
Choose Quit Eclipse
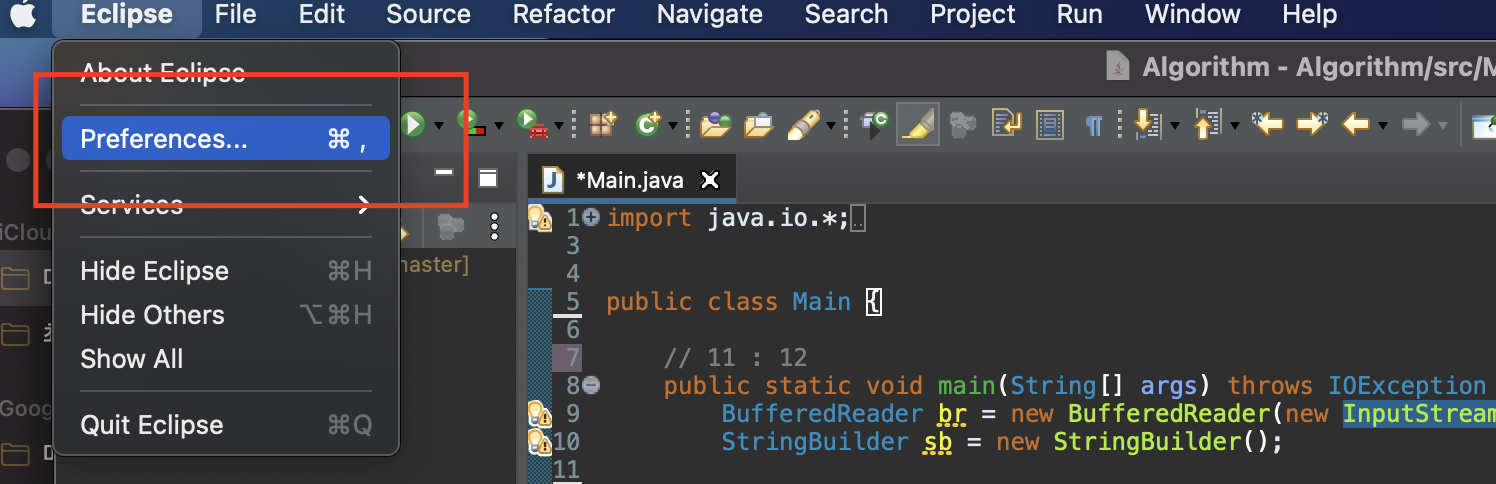tap(225, 425)
